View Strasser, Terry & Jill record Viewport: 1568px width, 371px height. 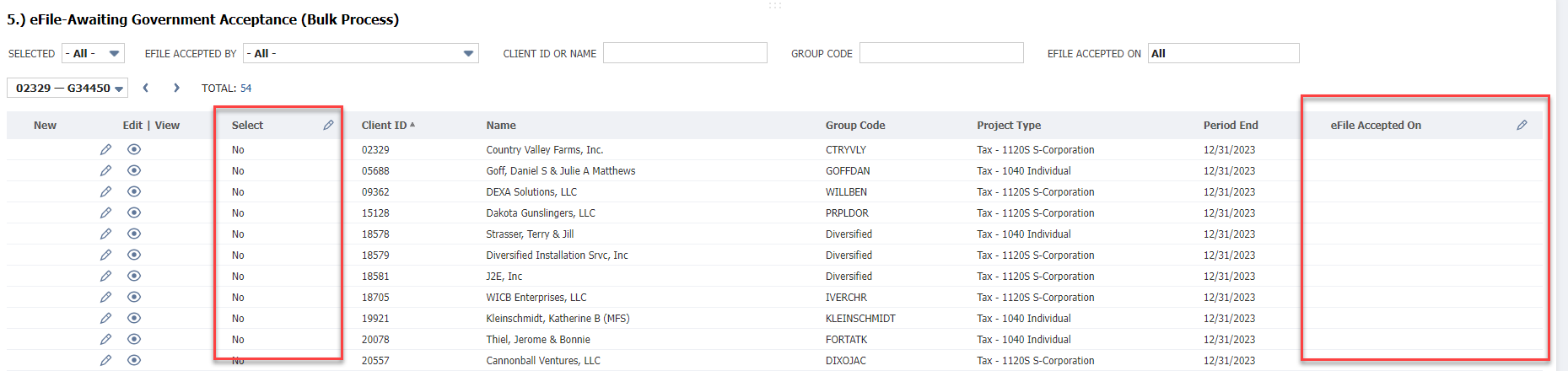click(134, 234)
